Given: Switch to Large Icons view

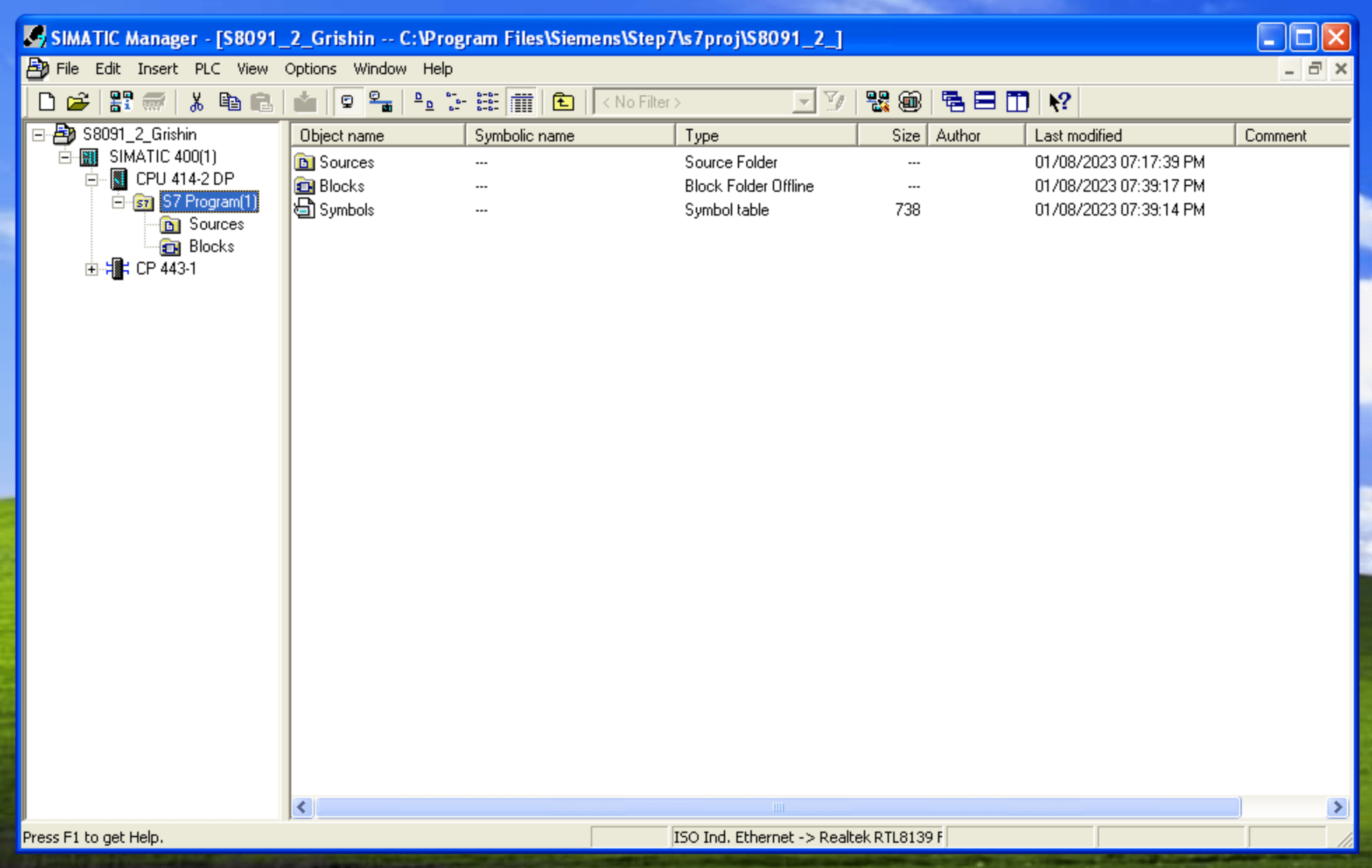Looking at the screenshot, I should (423, 102).
